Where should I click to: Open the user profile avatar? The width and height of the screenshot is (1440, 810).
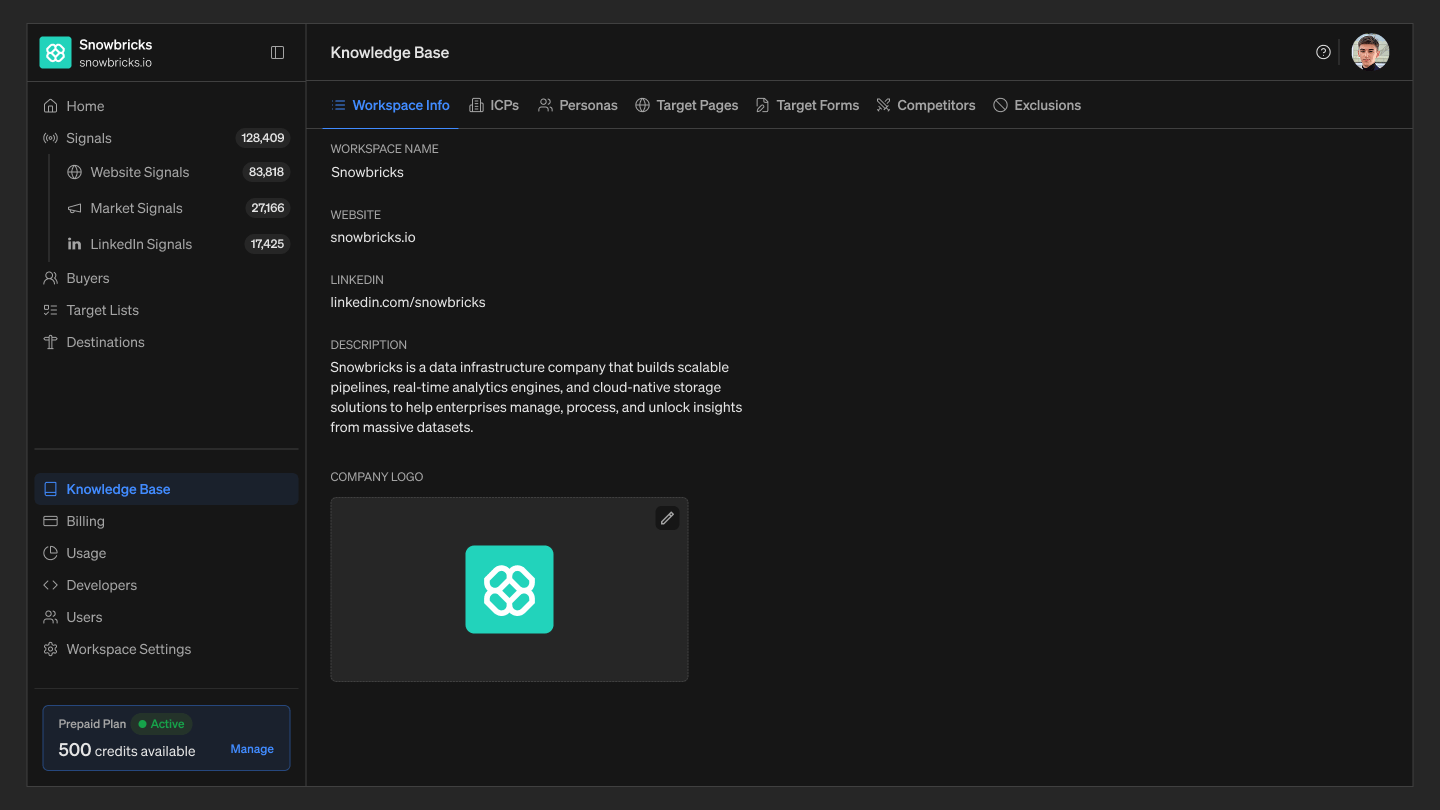(x=1370, y=52)
